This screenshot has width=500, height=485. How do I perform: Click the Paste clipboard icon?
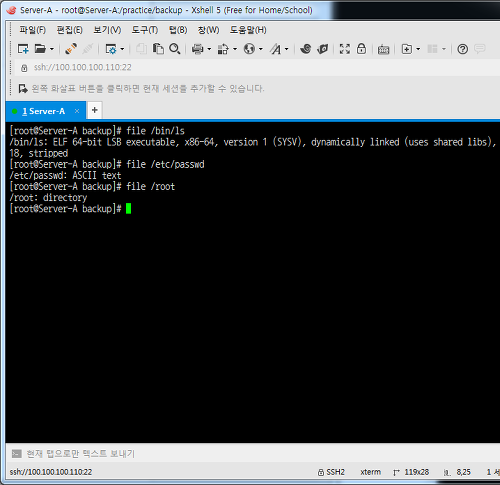tap(158, 49)
